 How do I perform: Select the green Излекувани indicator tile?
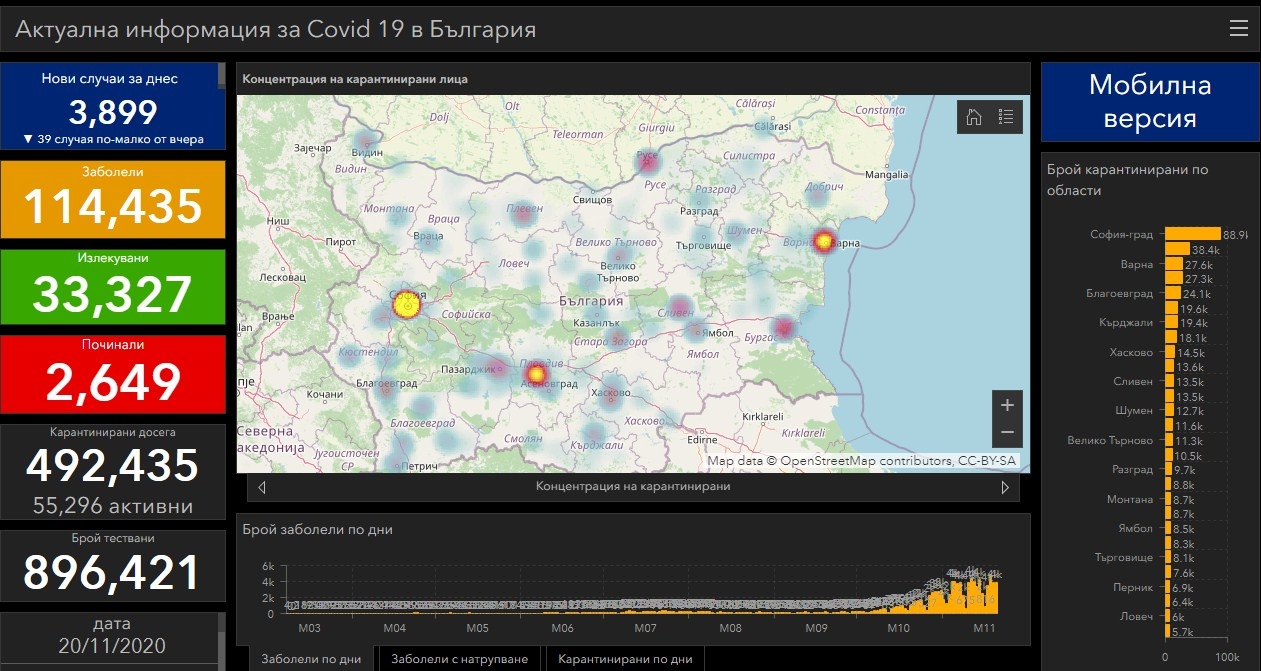click(x=112, y=286)
